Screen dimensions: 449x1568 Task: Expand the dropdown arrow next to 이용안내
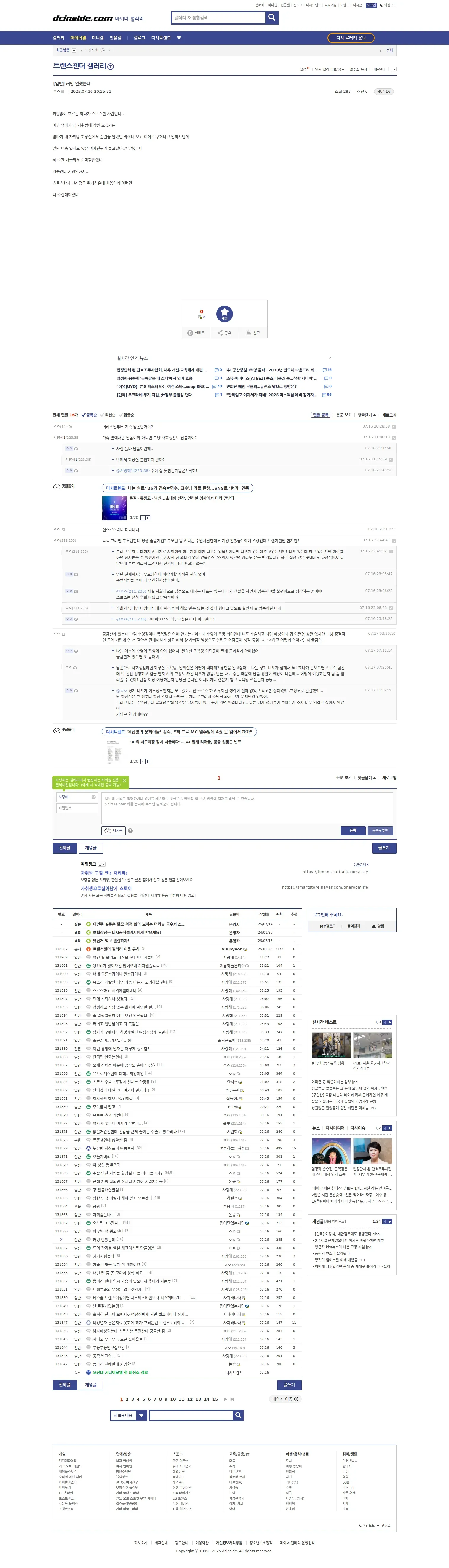(394, 69)
